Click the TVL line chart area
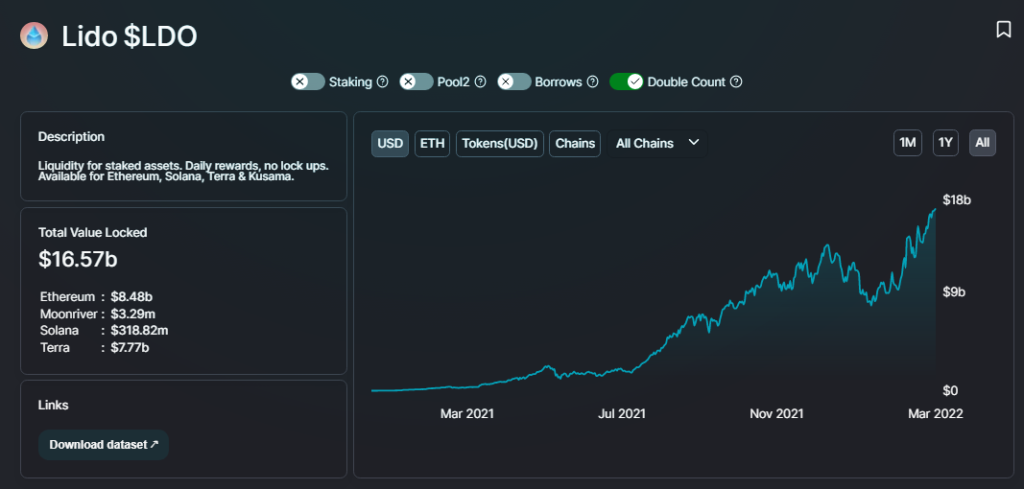1024x489 pixels. coord(653,300)
